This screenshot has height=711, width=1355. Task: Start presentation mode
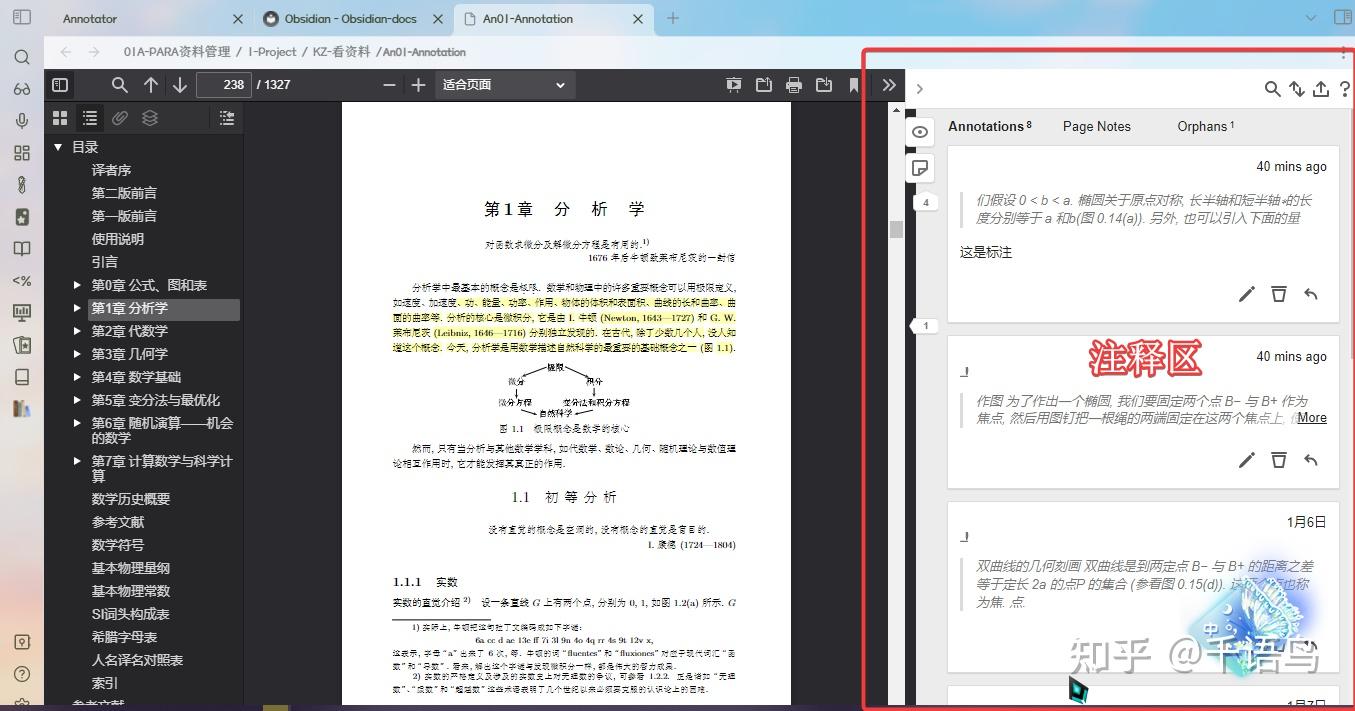pos(733,85)
